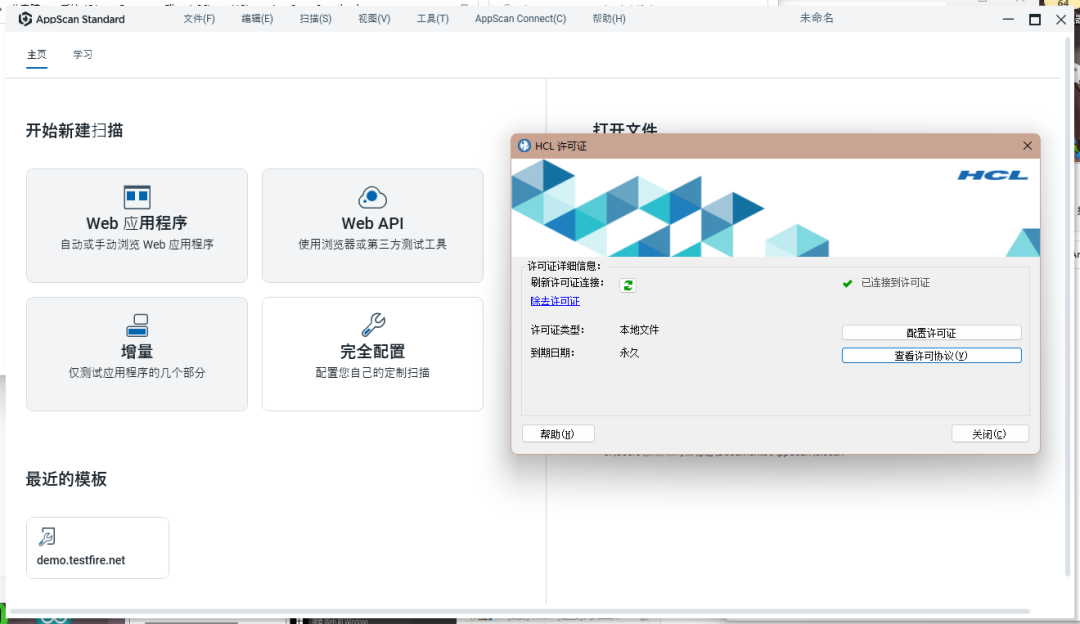Click the refresh license connection icon
Screen dimensions: 1080x624
tap(627, 285)
